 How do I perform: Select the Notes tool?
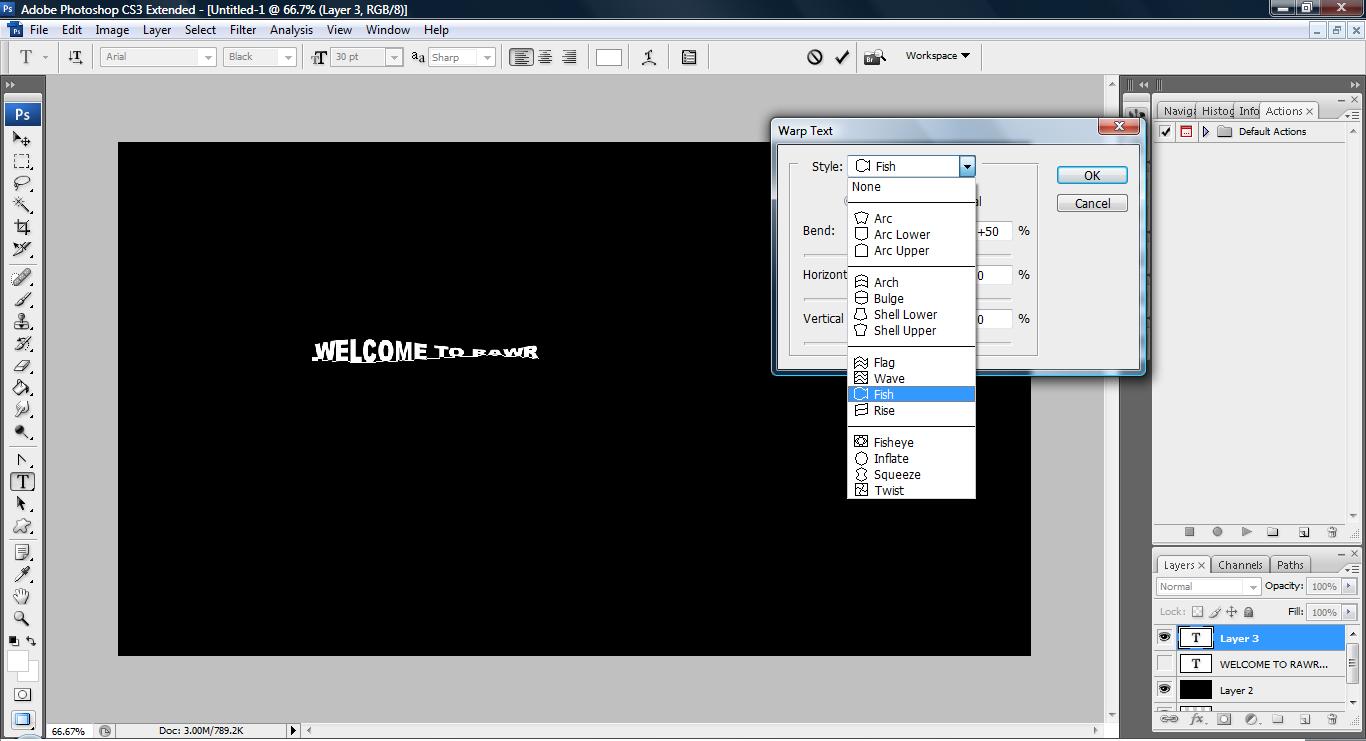(x=22, y=552)
